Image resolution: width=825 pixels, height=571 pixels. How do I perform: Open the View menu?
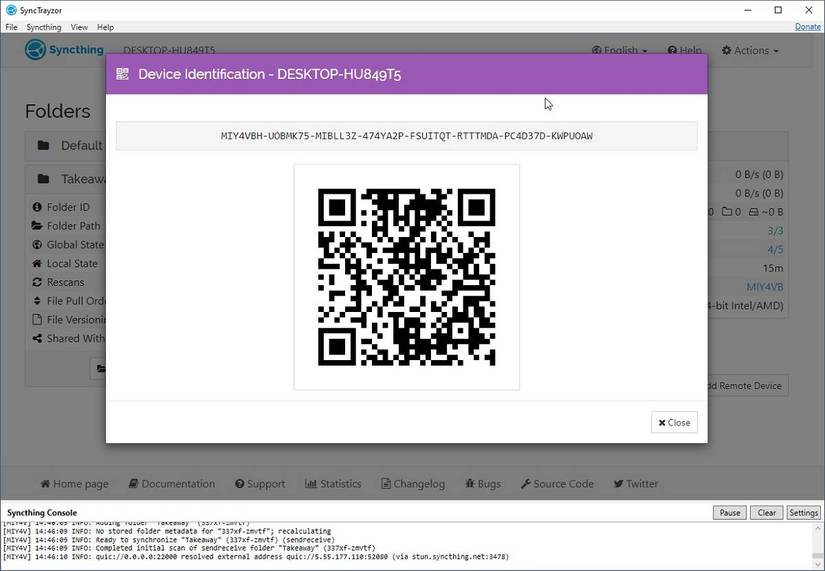tap(79, 27)
